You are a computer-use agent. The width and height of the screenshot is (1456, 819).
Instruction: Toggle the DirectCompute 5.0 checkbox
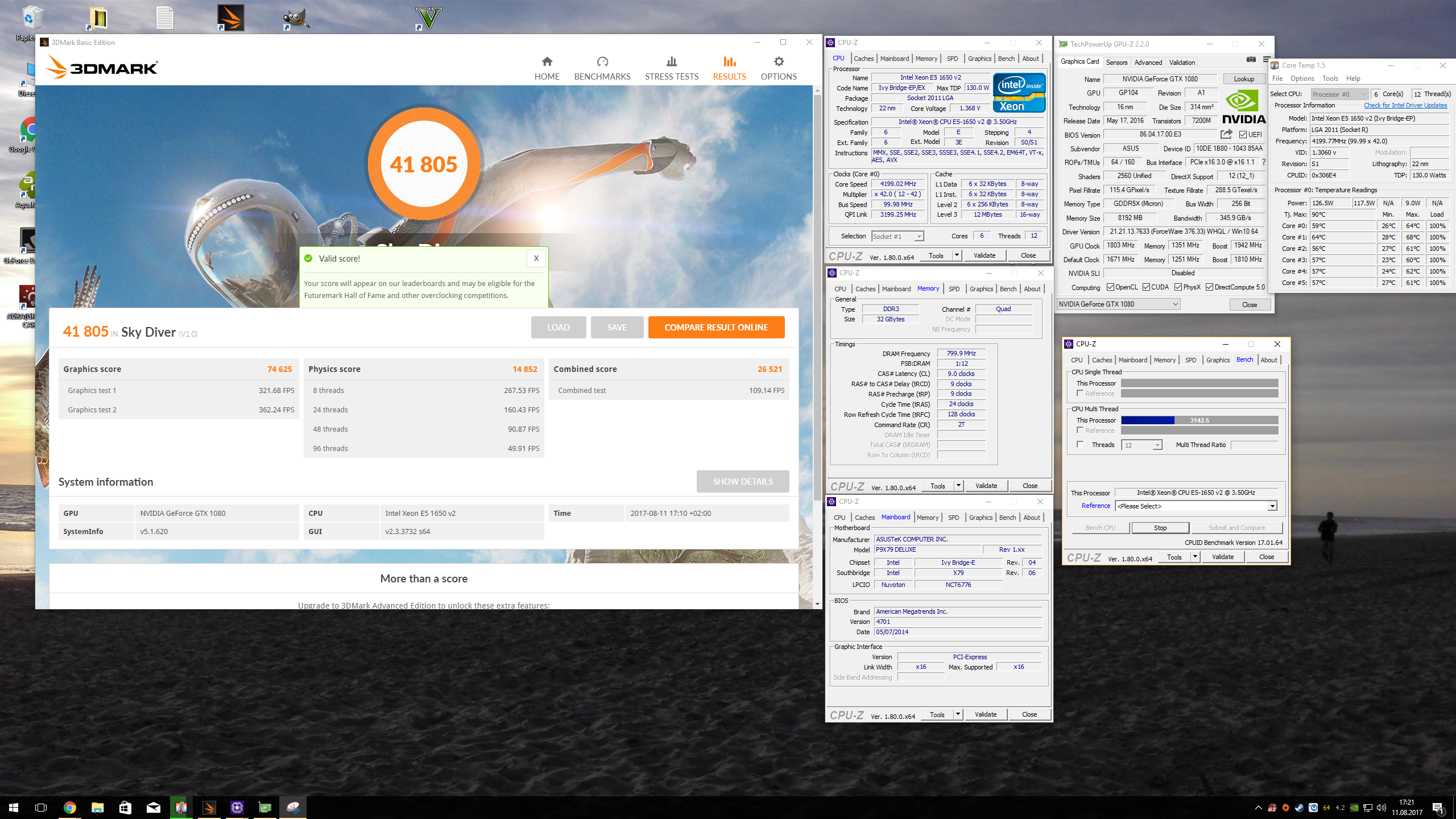pos(1210,287)
